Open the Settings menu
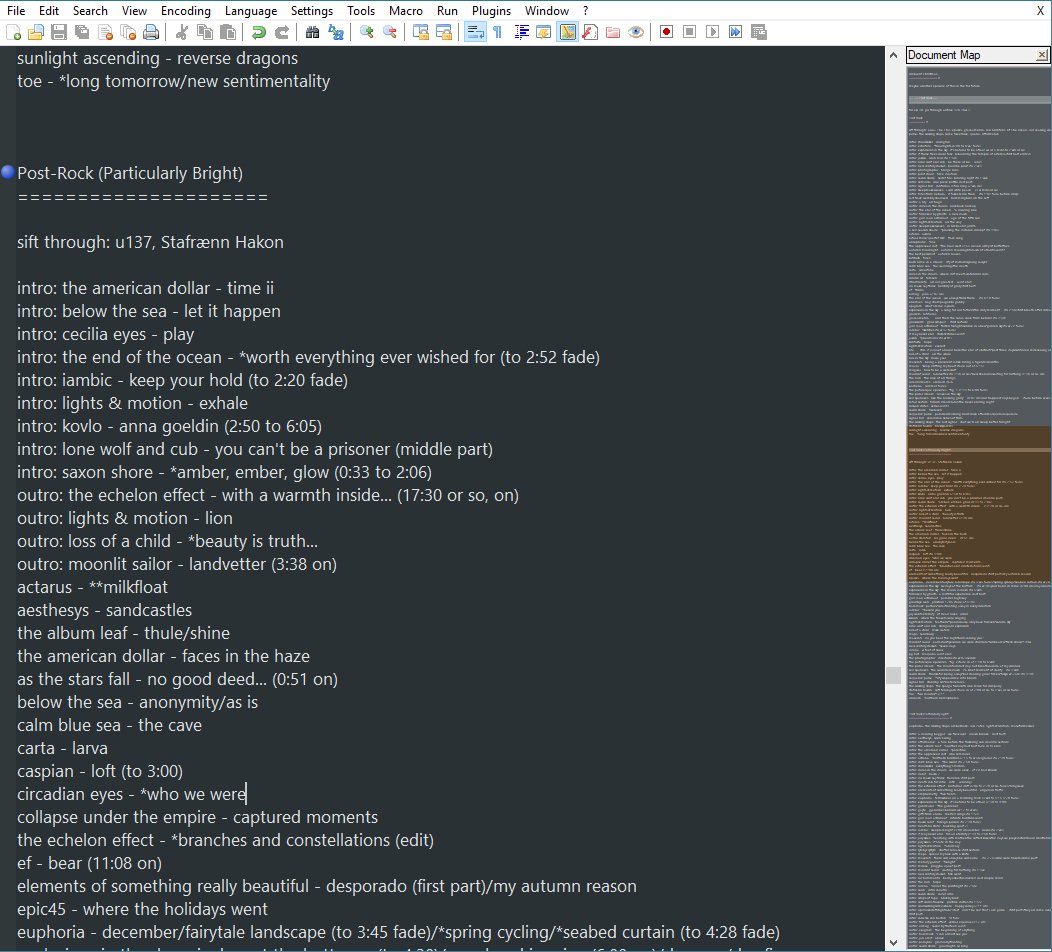 click(x=311, y=11)
